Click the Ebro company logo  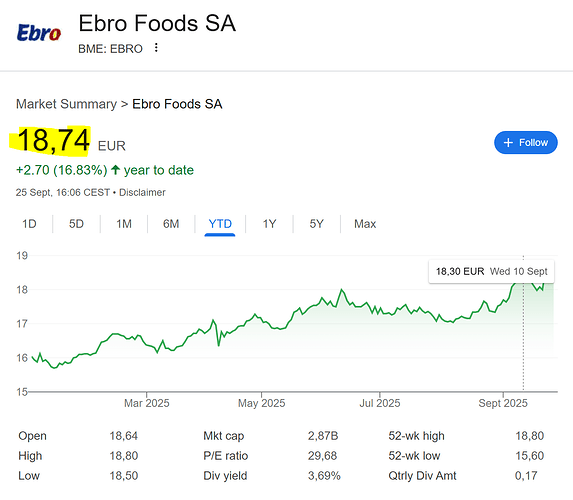pos(39,33)
